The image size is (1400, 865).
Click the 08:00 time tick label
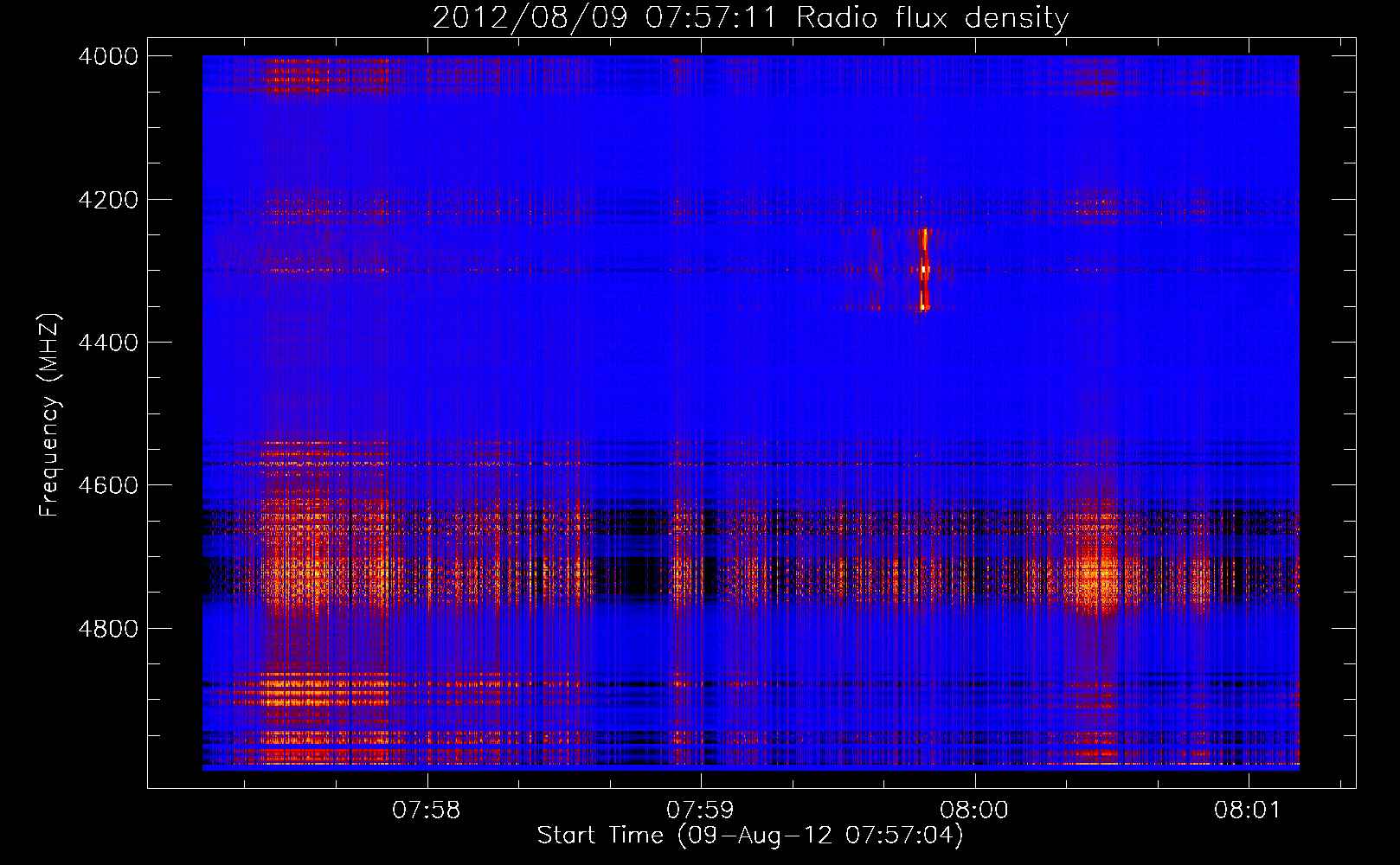974,810
